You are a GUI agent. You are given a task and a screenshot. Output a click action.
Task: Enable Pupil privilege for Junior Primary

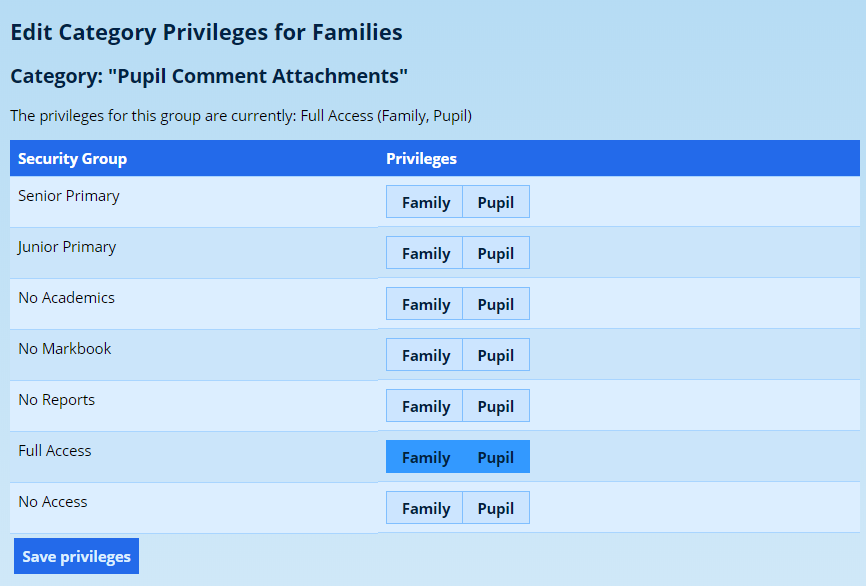(496, 253)
